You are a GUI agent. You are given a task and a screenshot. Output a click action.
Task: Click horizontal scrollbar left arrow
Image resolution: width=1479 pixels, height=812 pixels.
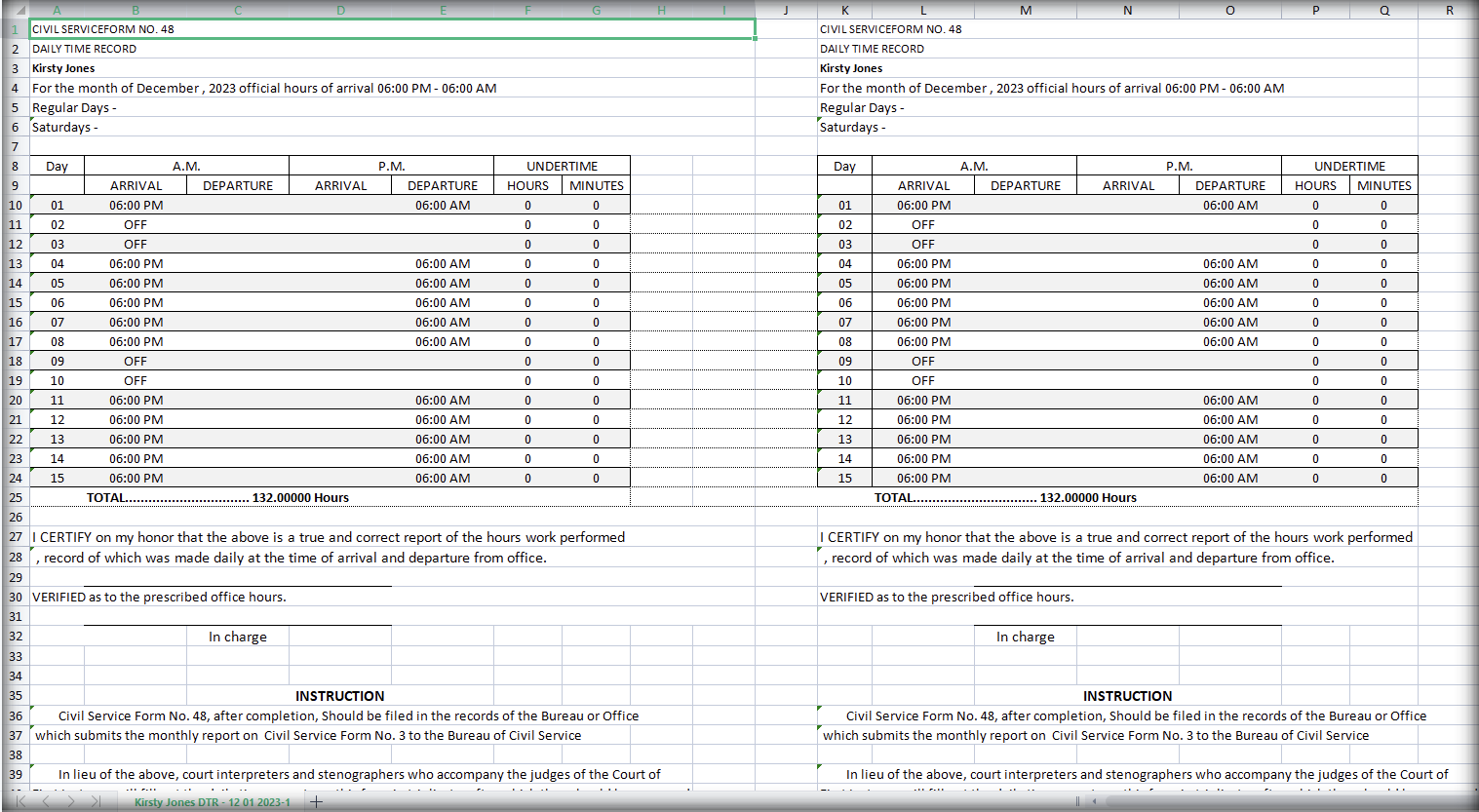[1095, 801]
